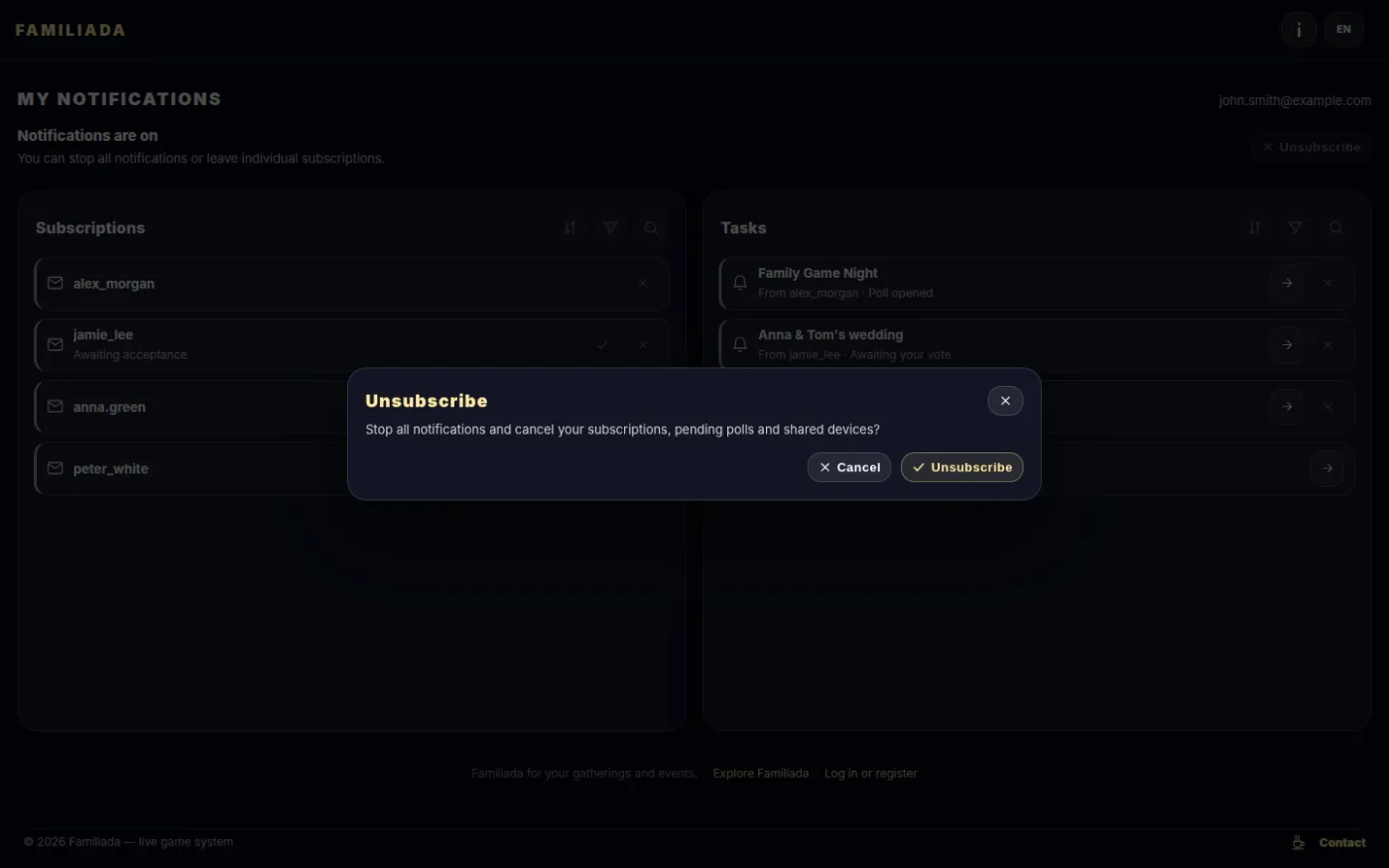This screenshot has height=868, width=1389.
Task: Sort the Subscriptions list
Action: (569, 228)
